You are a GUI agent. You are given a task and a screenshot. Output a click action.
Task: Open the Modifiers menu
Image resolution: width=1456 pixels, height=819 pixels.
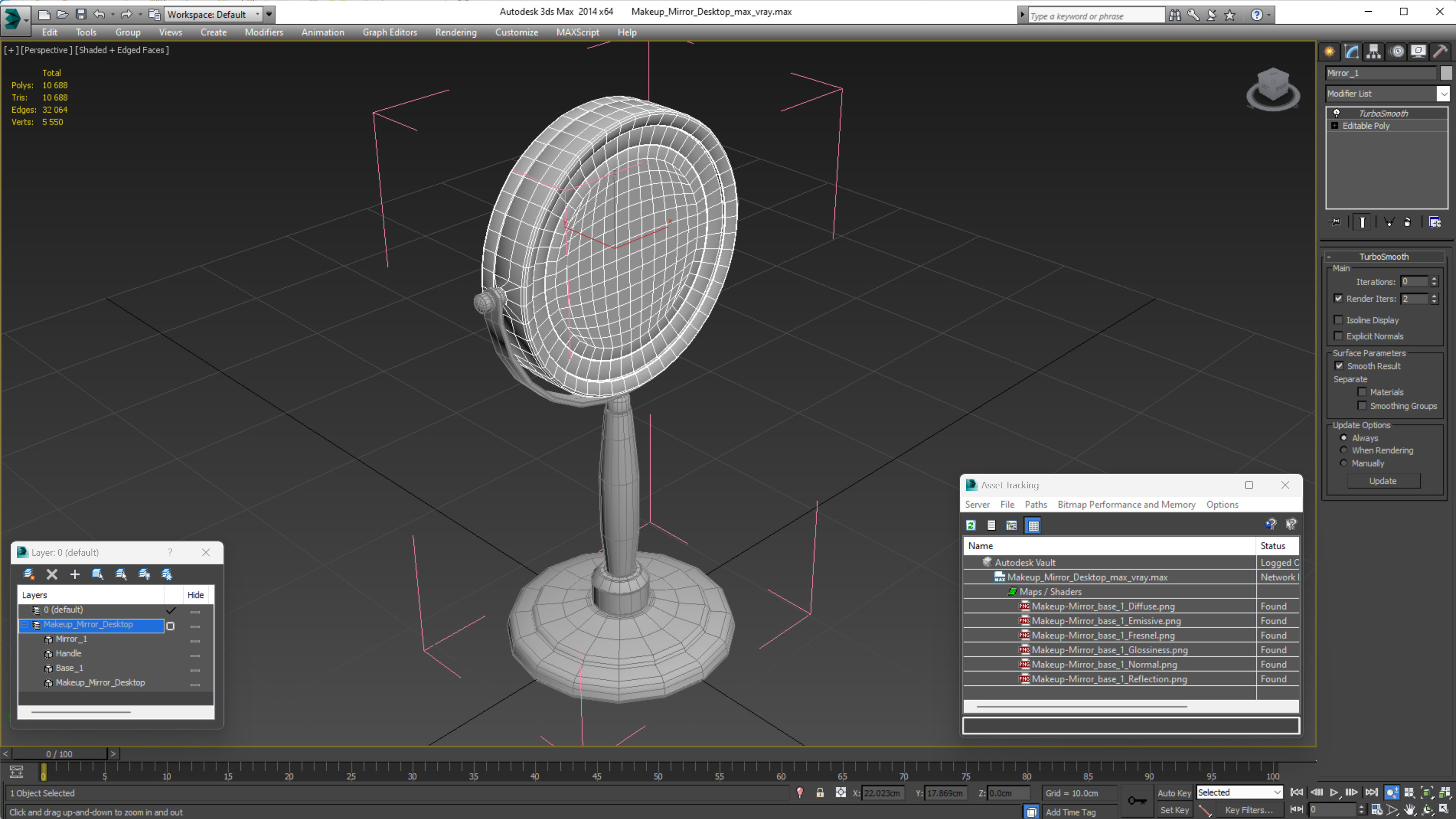(x=263, y=32)
